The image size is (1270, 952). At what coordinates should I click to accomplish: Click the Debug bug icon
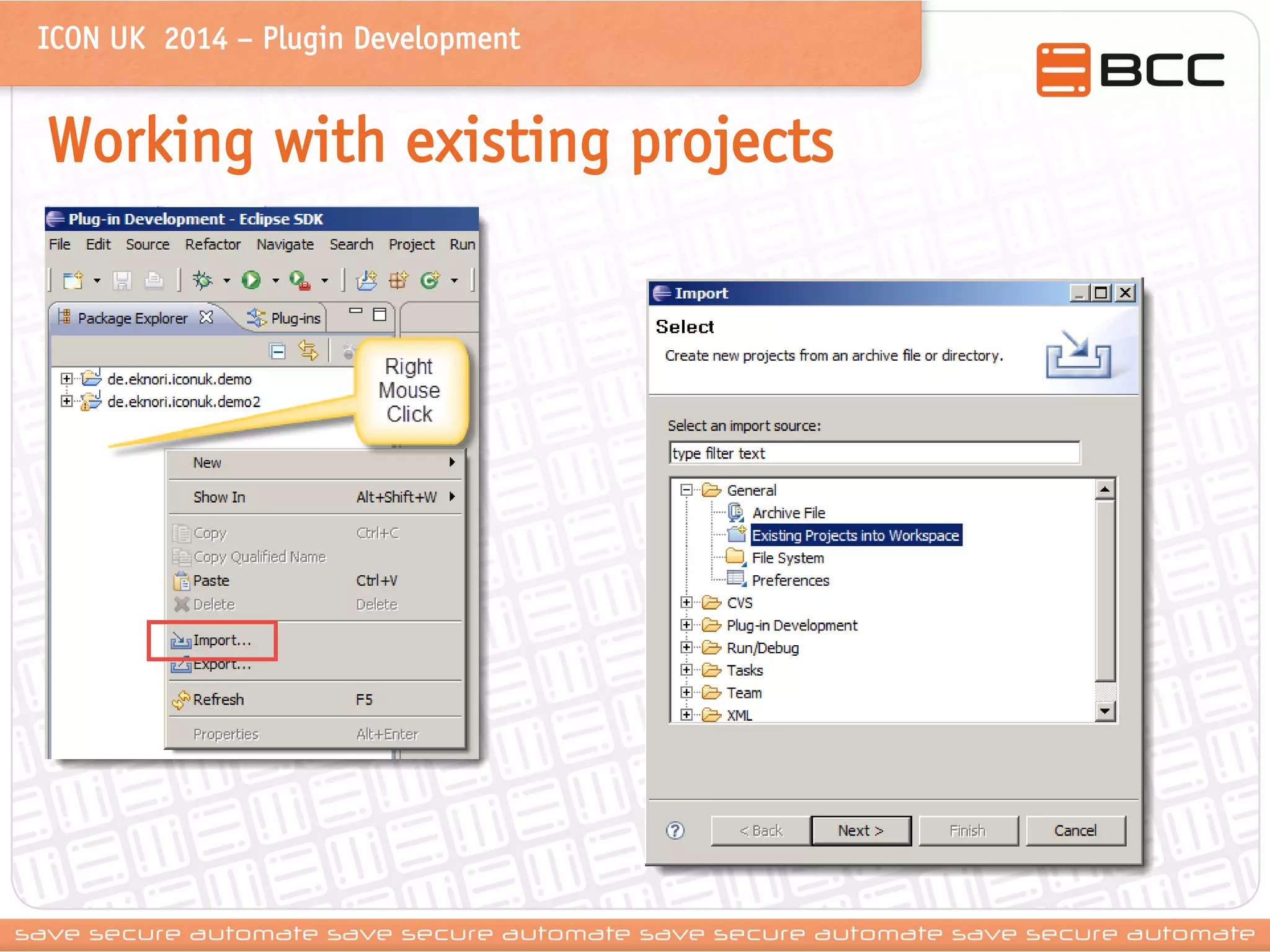tap(203, 281)
